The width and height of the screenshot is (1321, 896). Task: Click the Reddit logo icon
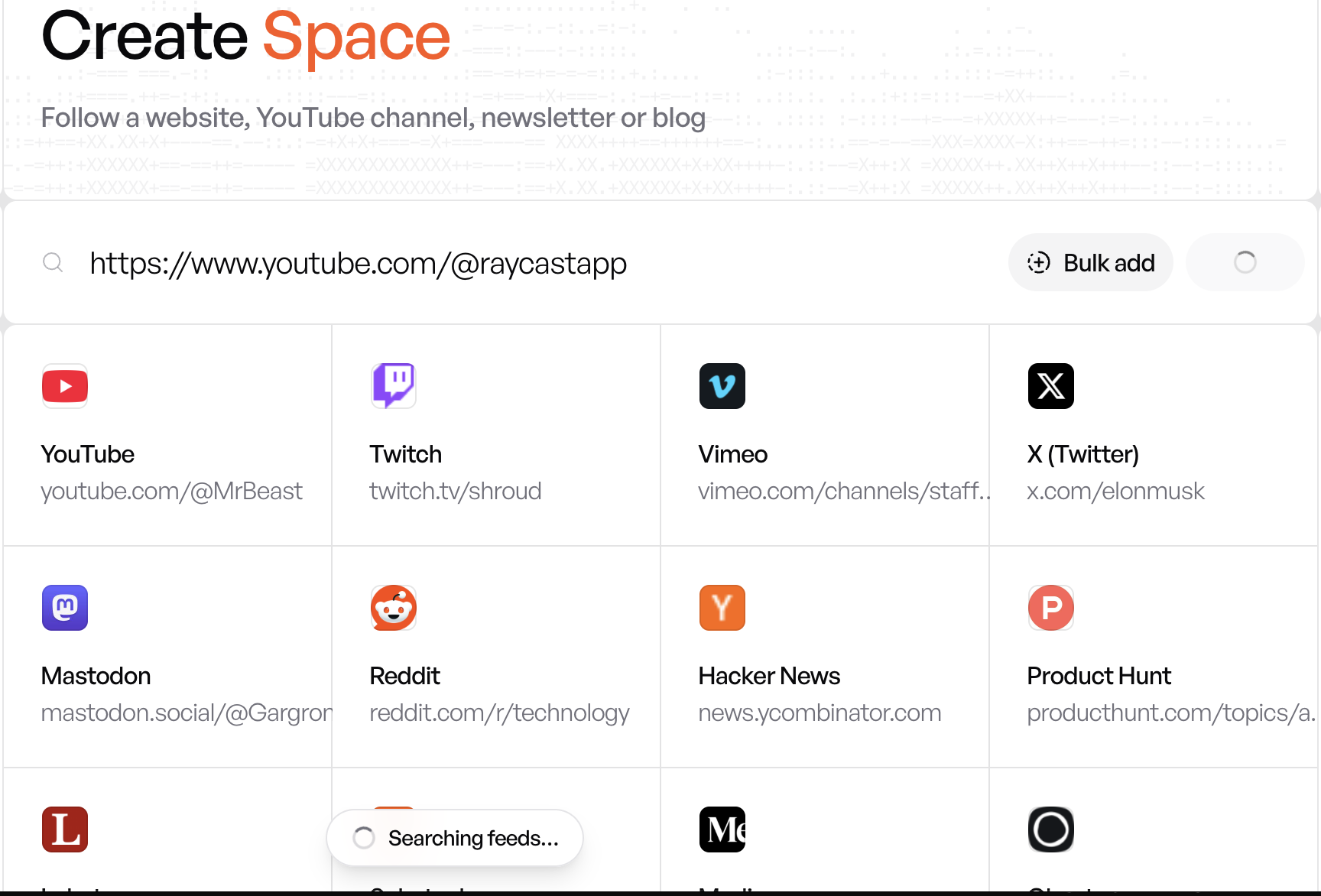pyautogui.click(x=394, y=608)
